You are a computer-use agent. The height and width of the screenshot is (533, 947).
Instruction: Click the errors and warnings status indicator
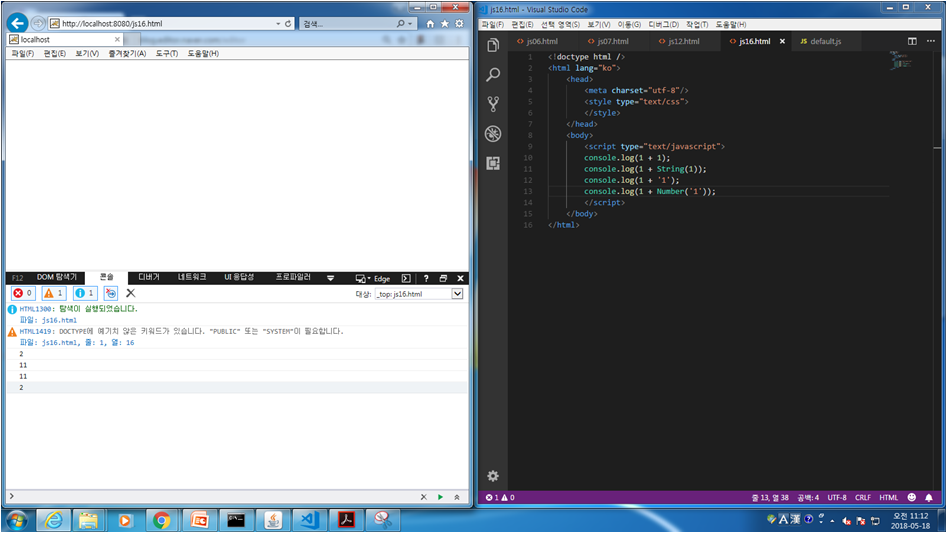(500, 497)
